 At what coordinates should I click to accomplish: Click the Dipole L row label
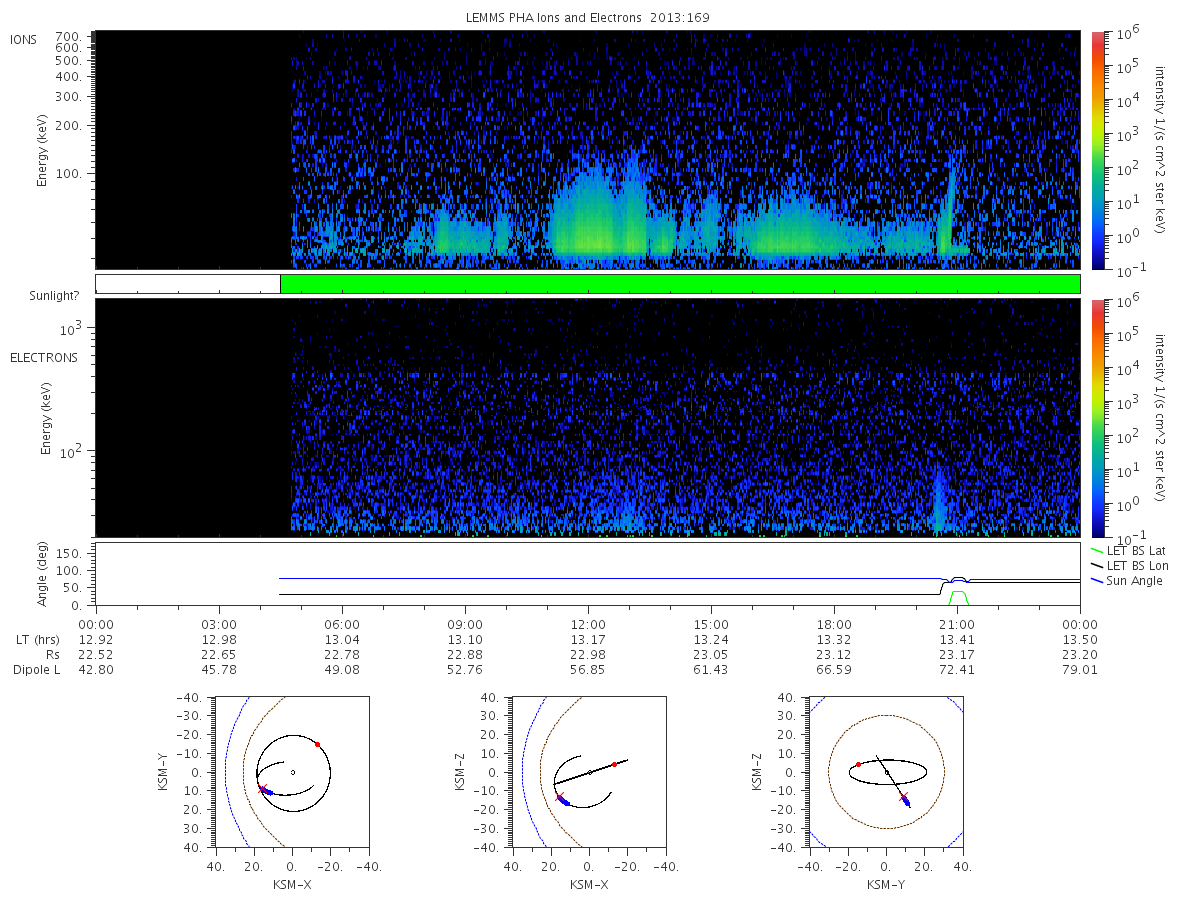(37, 669)
